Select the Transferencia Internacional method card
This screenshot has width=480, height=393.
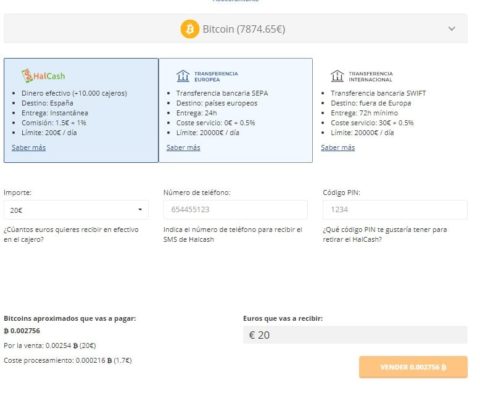point(390,110)
